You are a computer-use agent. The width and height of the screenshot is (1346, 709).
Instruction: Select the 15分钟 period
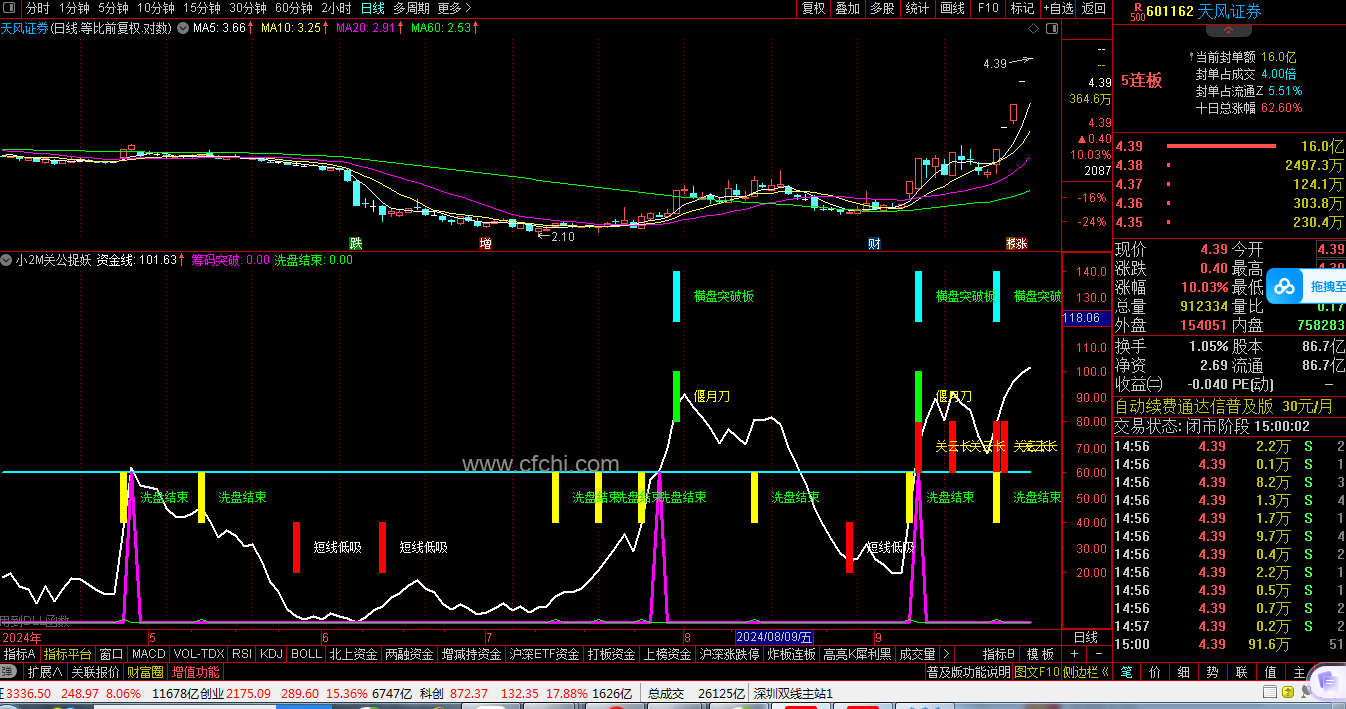tap(202, 8)
